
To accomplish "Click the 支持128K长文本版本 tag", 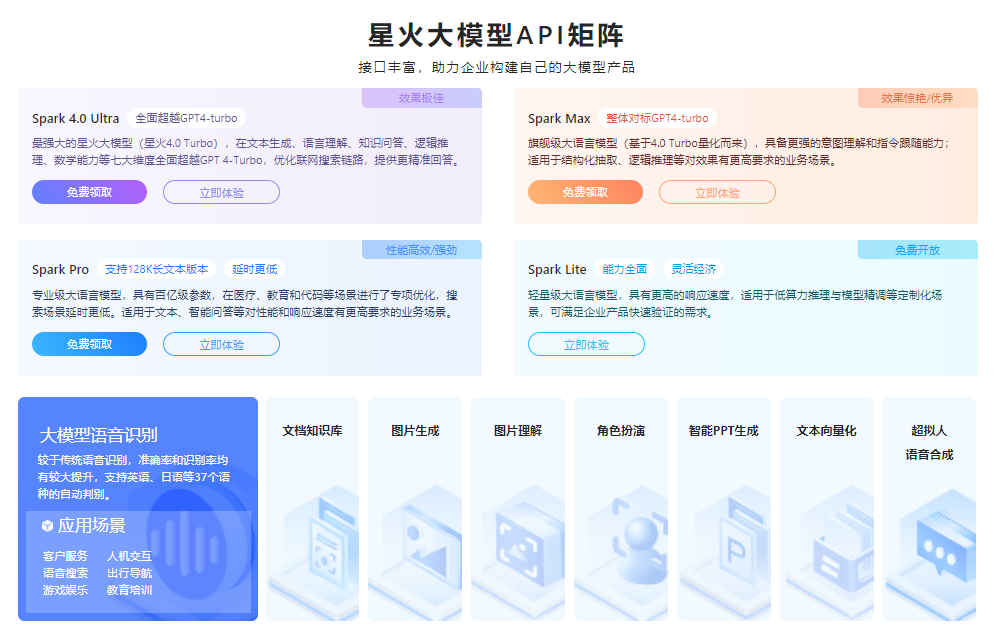I will tap(156, 270).
